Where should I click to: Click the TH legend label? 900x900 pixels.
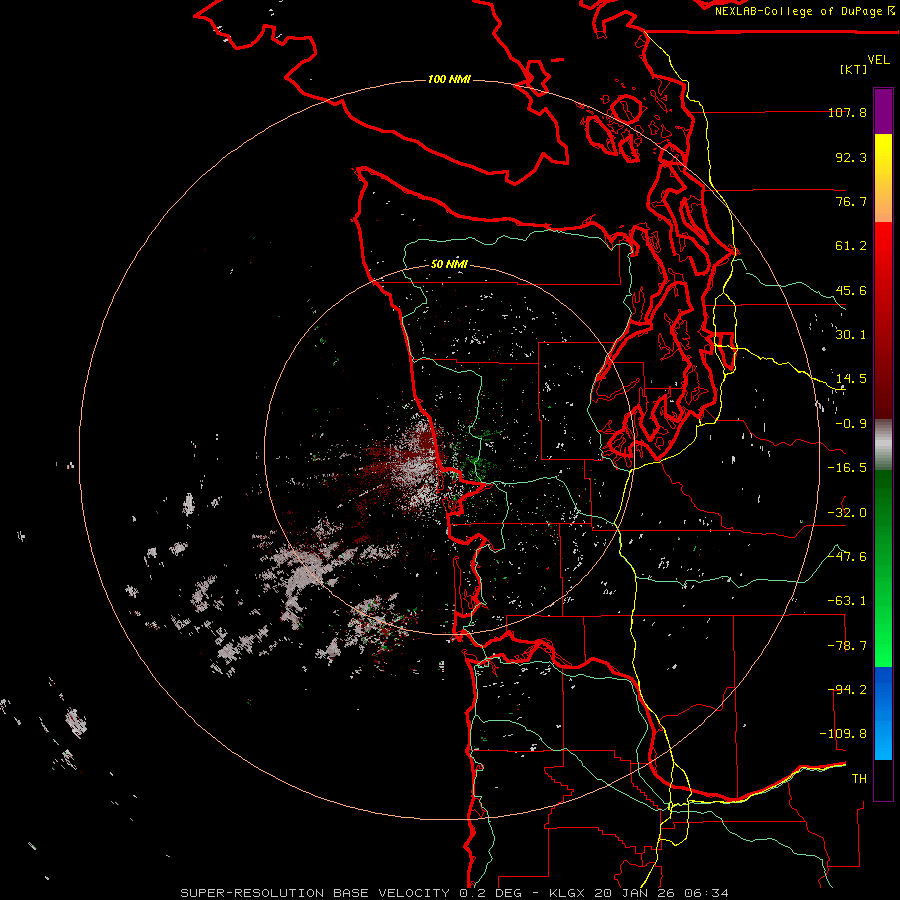tap(859, 779)
